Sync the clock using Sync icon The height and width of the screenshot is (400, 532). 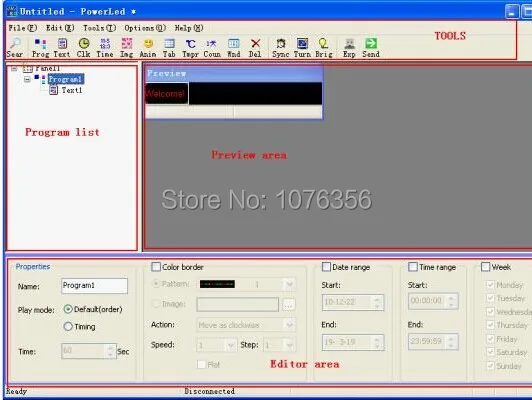pyautogui.click(x=281, y=47)
